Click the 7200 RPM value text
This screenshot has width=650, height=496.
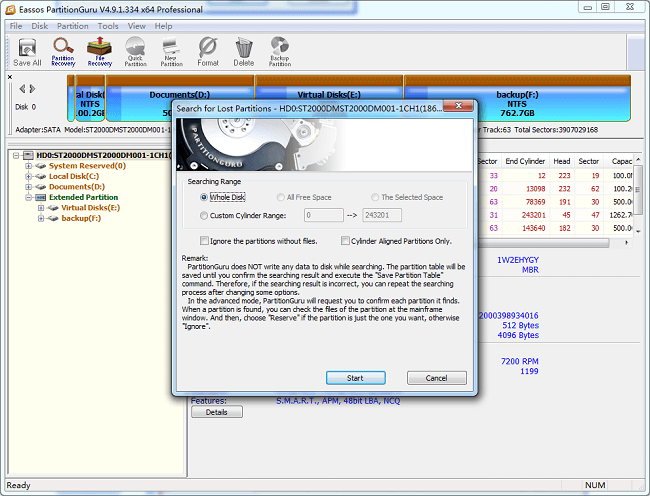pyautogui.click(x=519, y=361)
